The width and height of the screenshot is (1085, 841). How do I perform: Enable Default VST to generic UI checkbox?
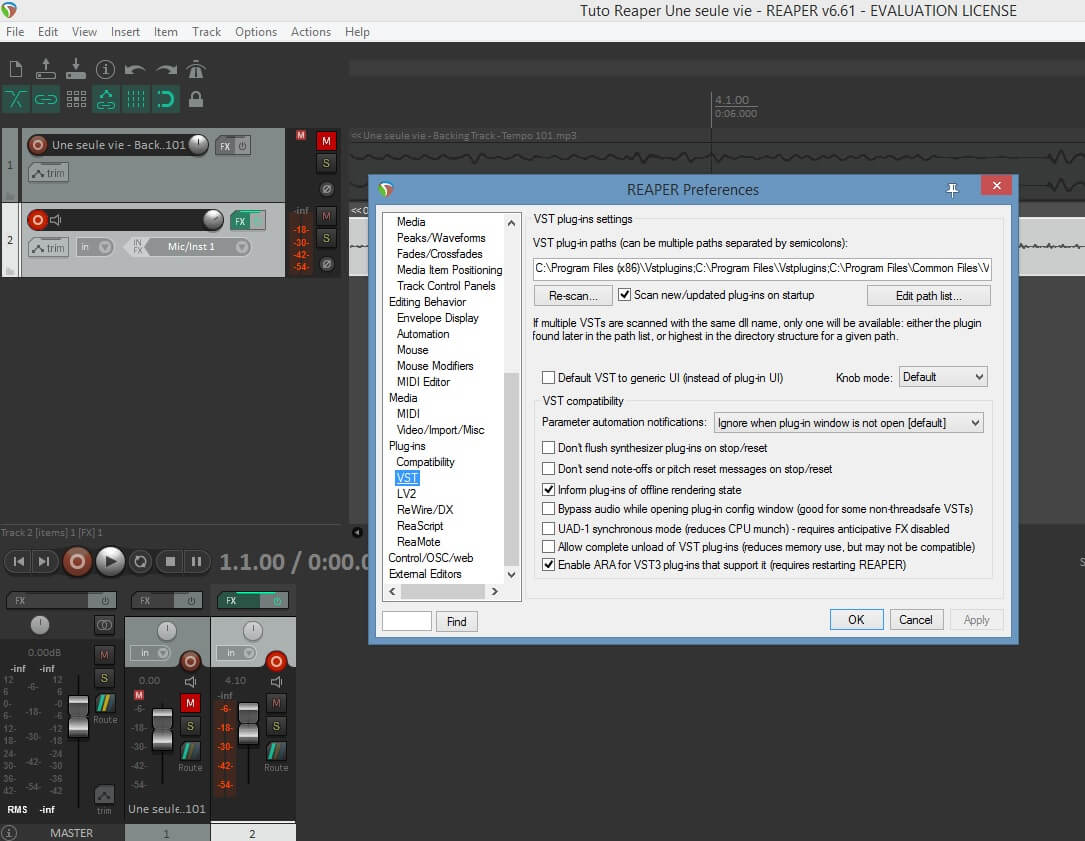pos(548,377)
